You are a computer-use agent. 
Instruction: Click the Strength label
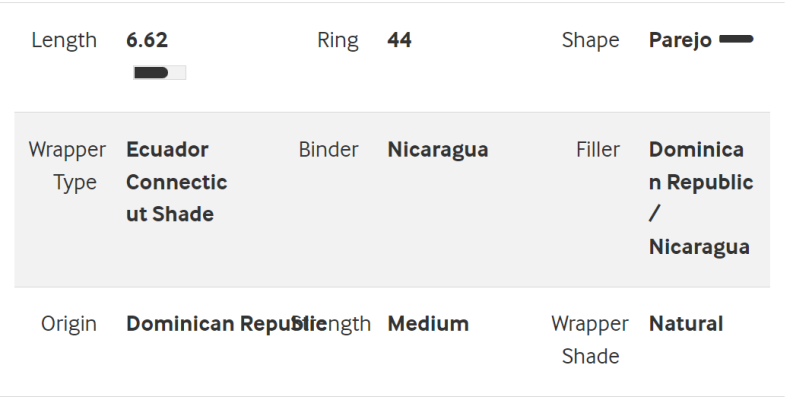tap(331, 325)
